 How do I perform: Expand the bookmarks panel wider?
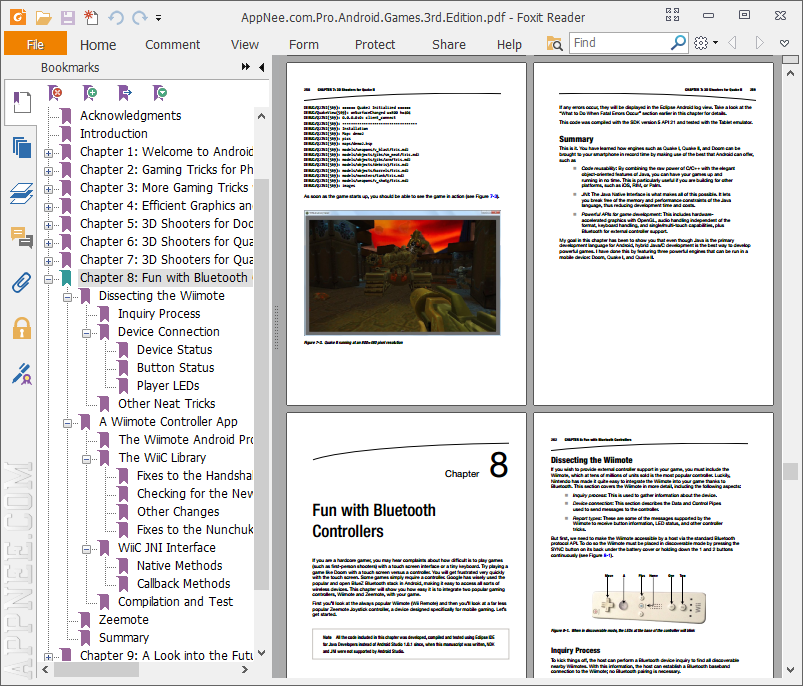[246, 67]
